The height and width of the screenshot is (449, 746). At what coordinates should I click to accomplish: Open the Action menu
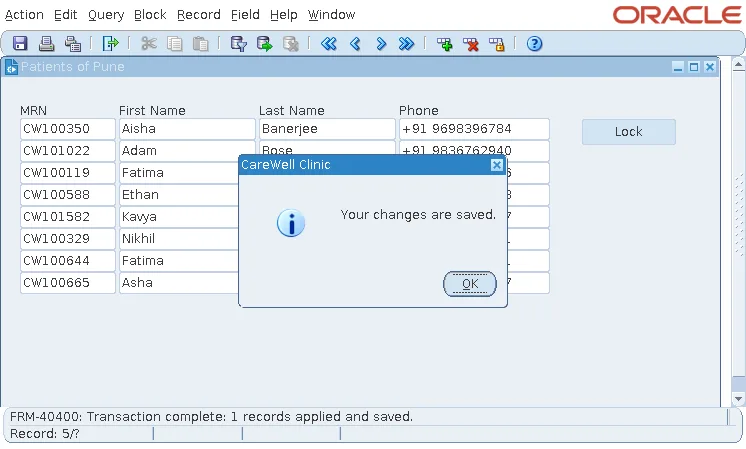(24, 15)
